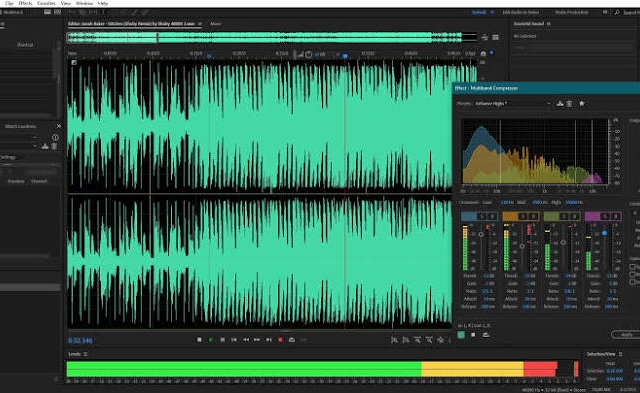Click the blue band threshold slider handle

coord(481,234)
